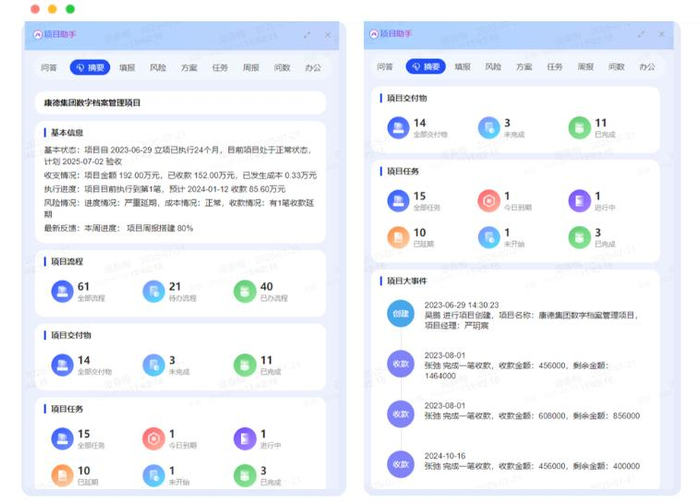
Task: Open 任务 tab in right panel
Action: point(555,67)
